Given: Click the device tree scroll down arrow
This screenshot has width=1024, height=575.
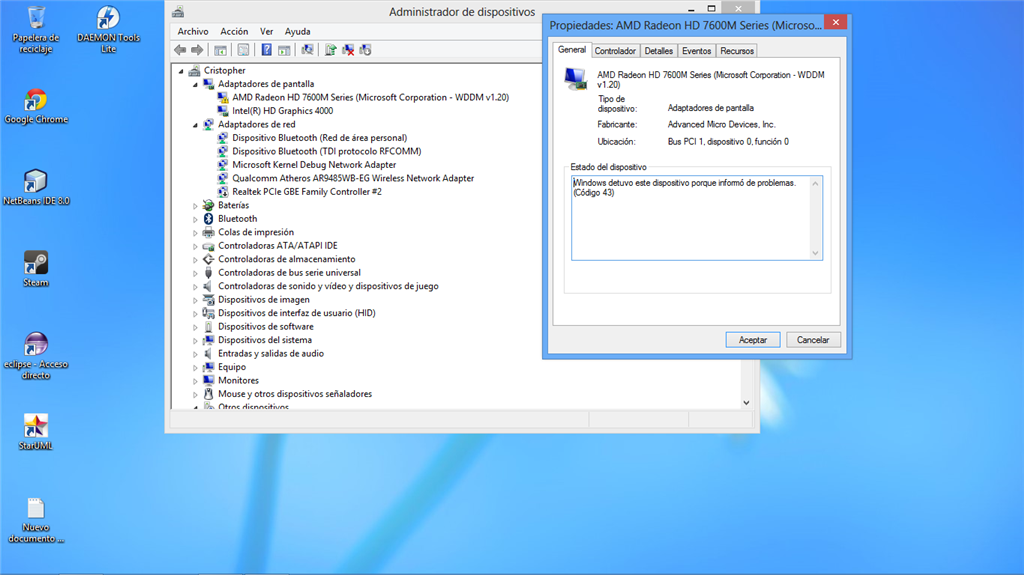Looking at the screenshot, I should coord(746,403).
